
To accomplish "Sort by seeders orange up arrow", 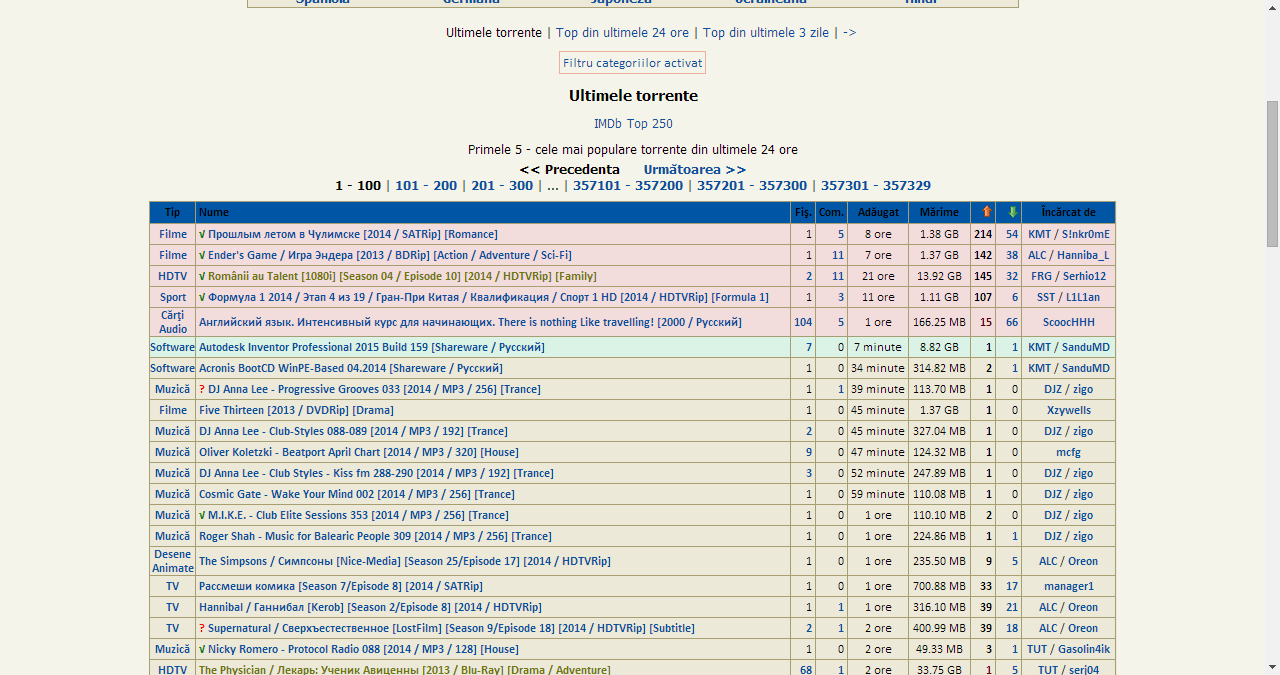I will point(986,212).
